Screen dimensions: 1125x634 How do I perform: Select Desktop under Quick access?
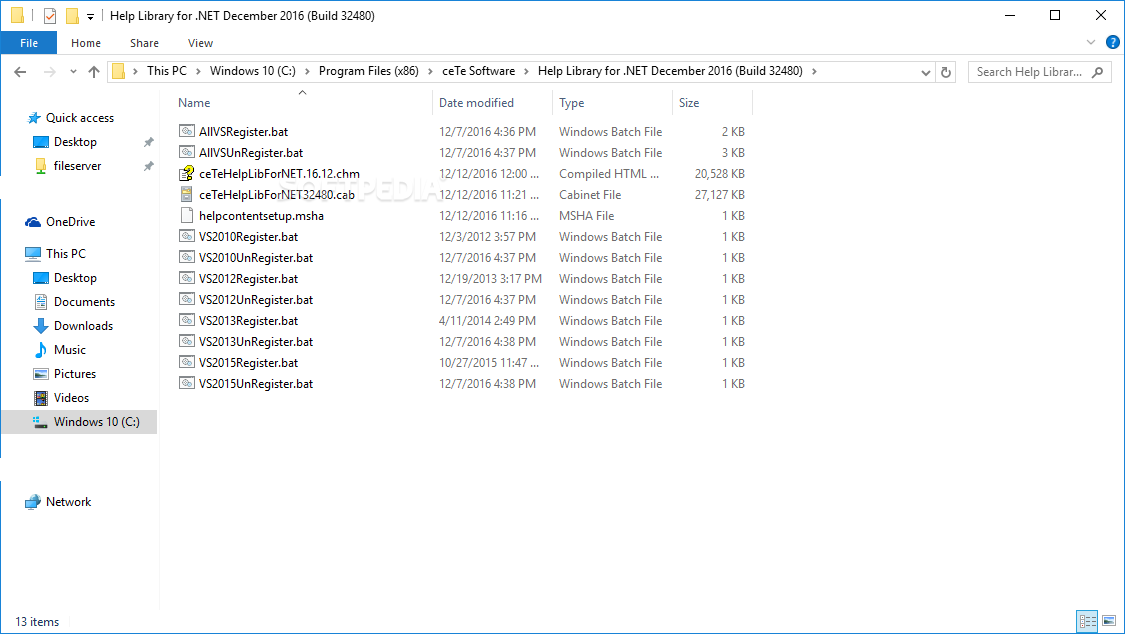tap(75, 142)
